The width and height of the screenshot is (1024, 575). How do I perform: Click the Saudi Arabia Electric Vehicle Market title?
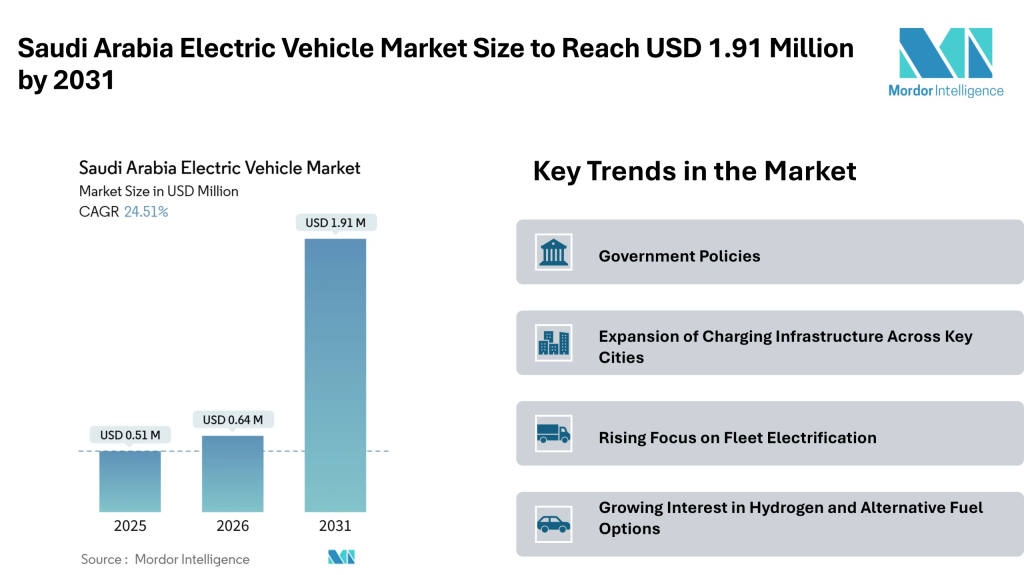point(219,168)
